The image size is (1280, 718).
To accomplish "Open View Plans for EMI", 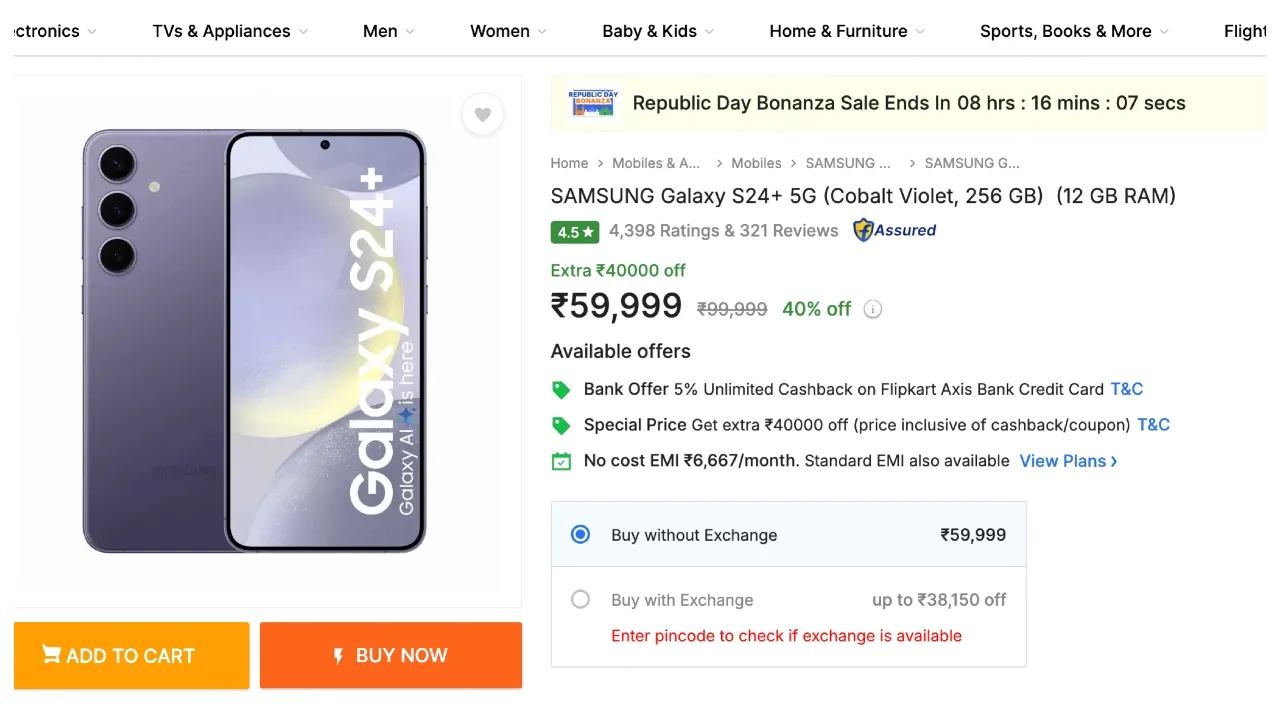I will (1068, 461).
